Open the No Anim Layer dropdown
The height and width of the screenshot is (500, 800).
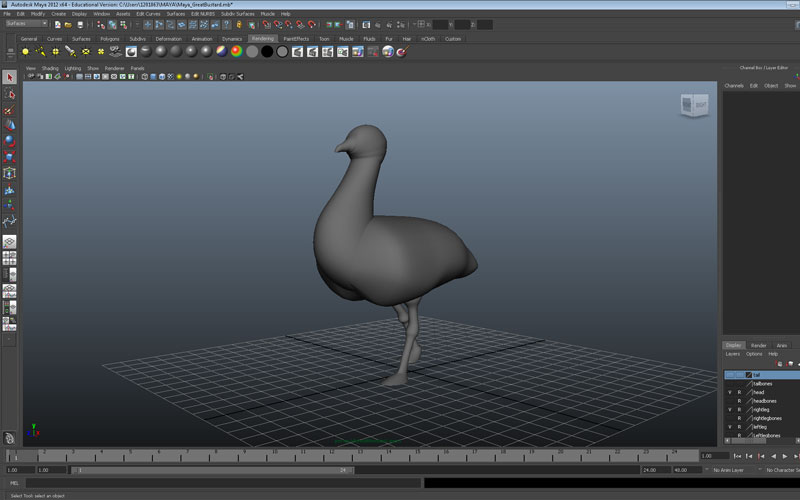(x=726, y=469)
